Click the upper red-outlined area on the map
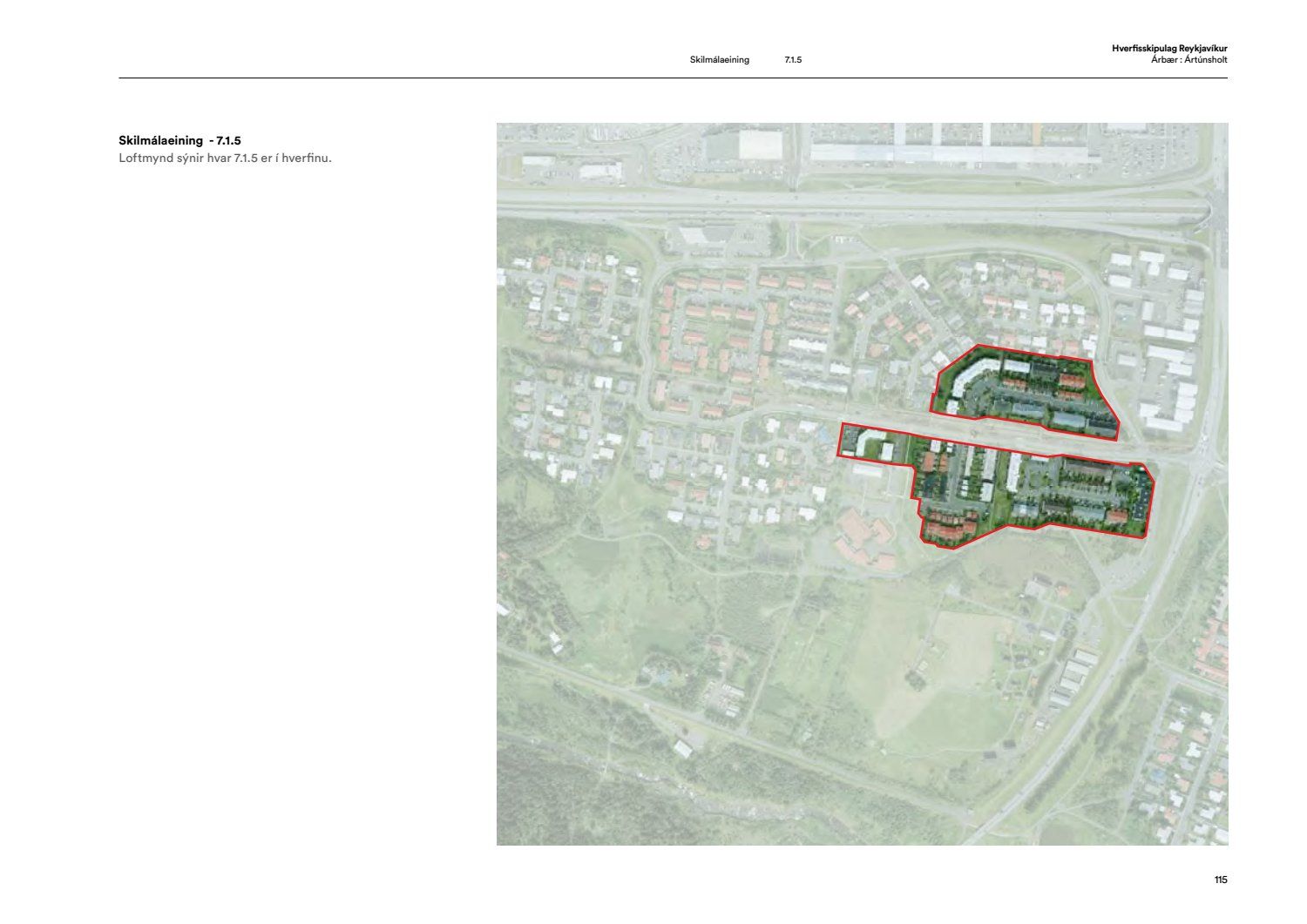 click(x=1028, y=392)
